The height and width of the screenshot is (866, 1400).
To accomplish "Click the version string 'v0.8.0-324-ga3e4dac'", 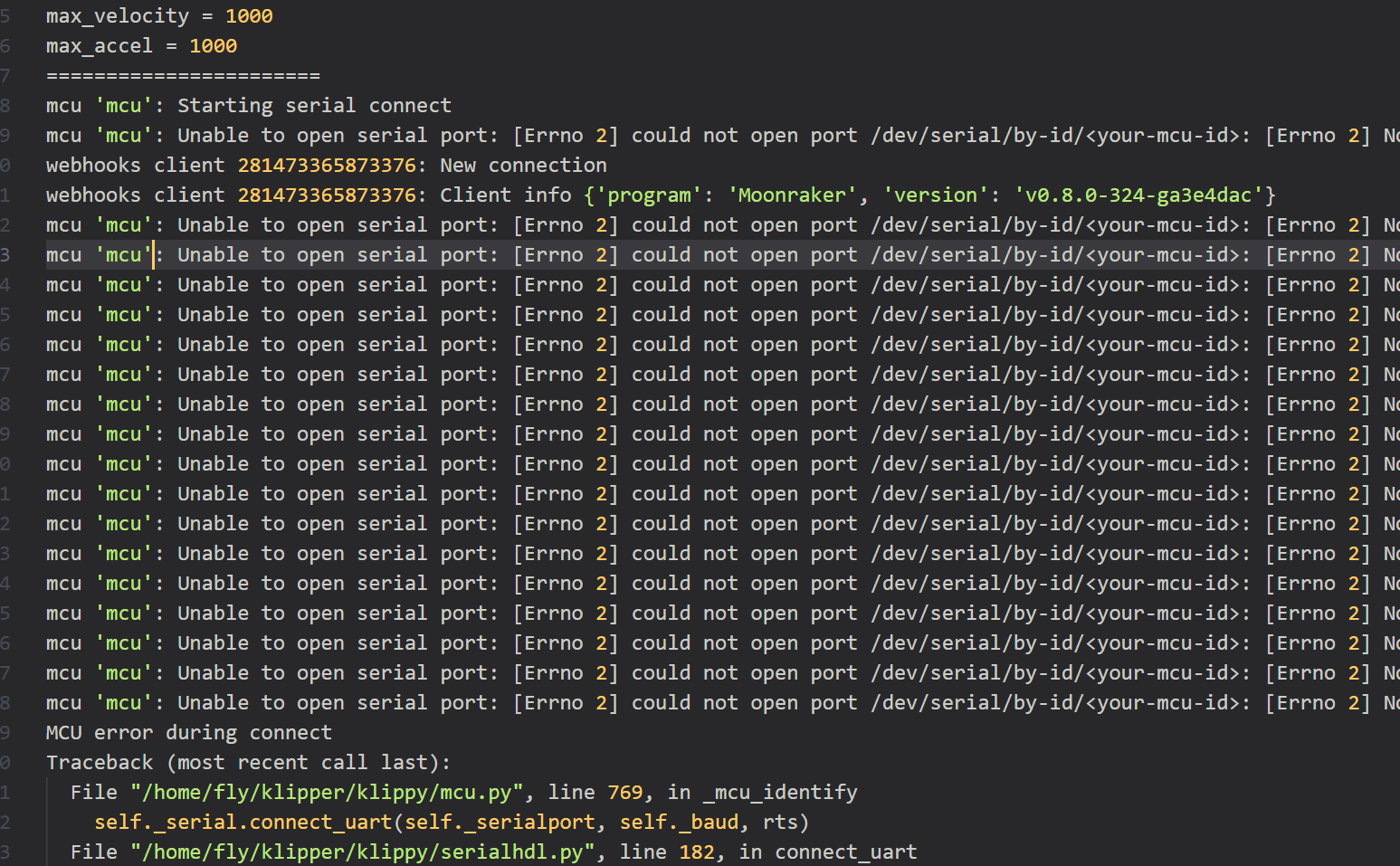I will click(1138, 195).
